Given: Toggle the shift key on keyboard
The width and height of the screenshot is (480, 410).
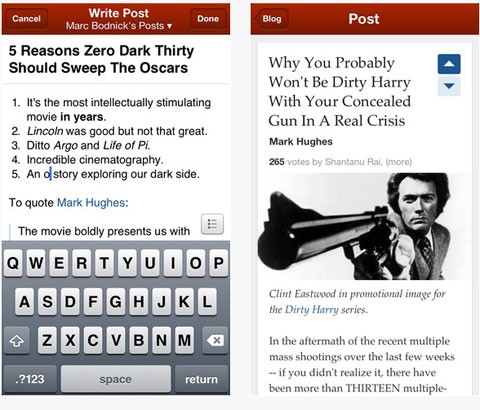Looking at the screenshot, I should 17,340.
